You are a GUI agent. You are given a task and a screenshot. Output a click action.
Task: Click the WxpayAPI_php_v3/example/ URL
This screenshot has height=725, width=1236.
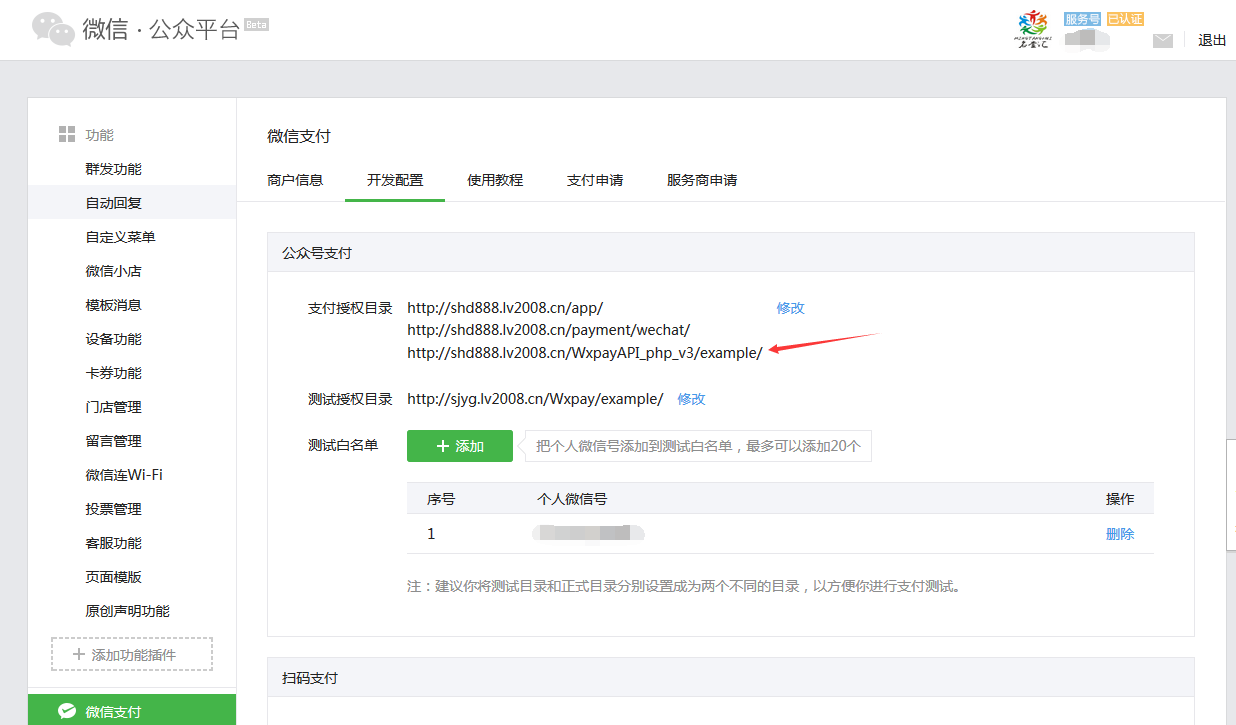[585, 352]
